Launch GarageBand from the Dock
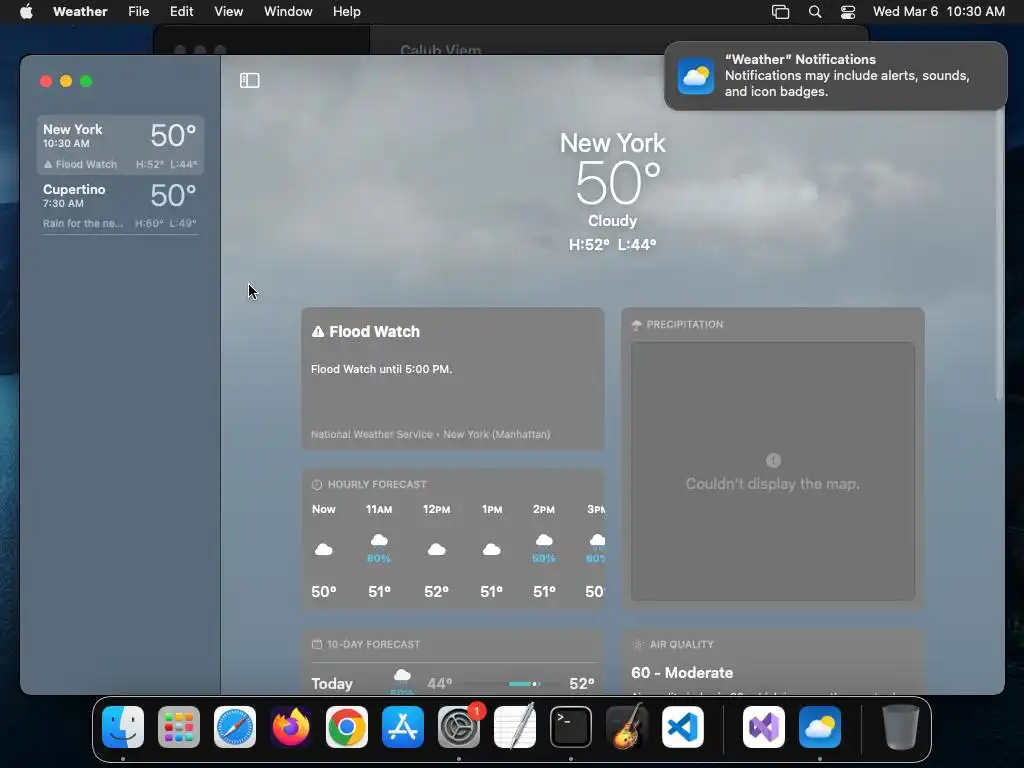This screenshot has width=1024, height=768. 627,727
